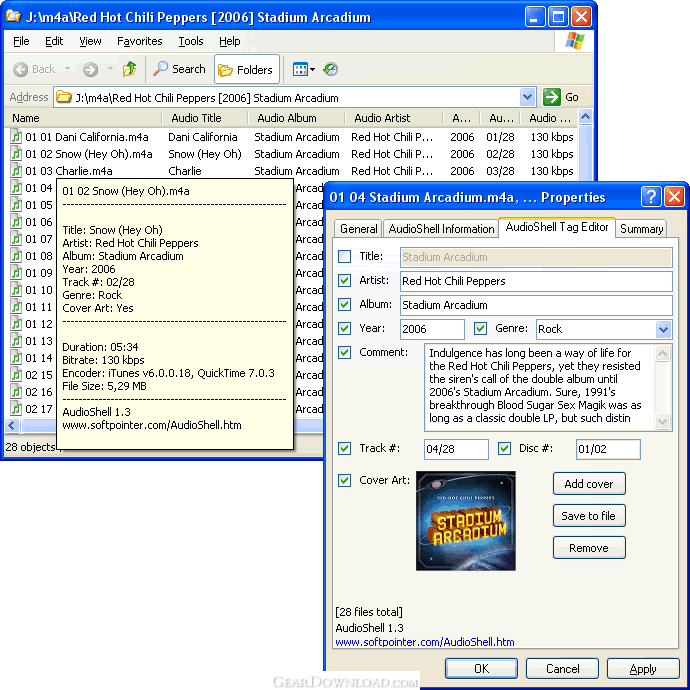Click the green Go arrow icon
Screen dimensions: 690x690
tap(551, 97)
